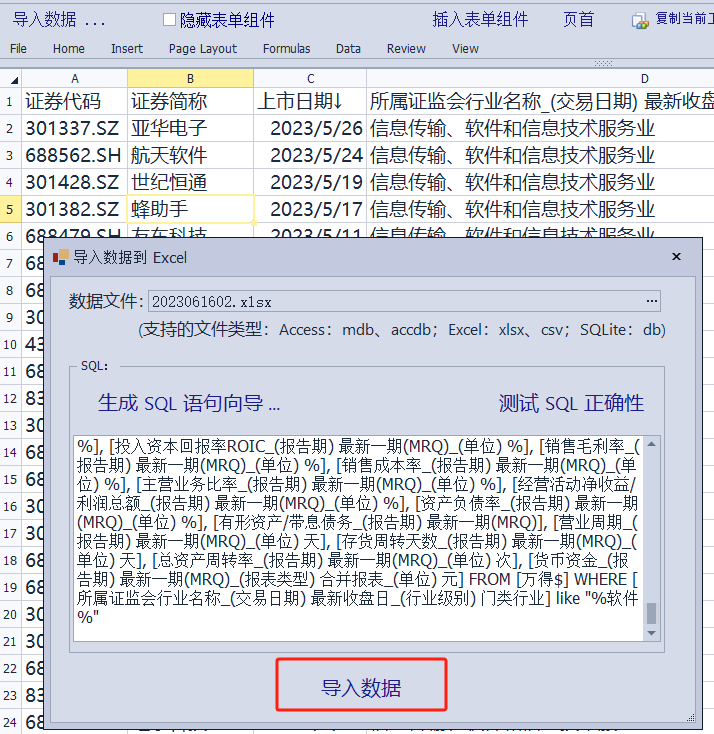Click 插入表单组件 in top toolbar

point(480,20)
